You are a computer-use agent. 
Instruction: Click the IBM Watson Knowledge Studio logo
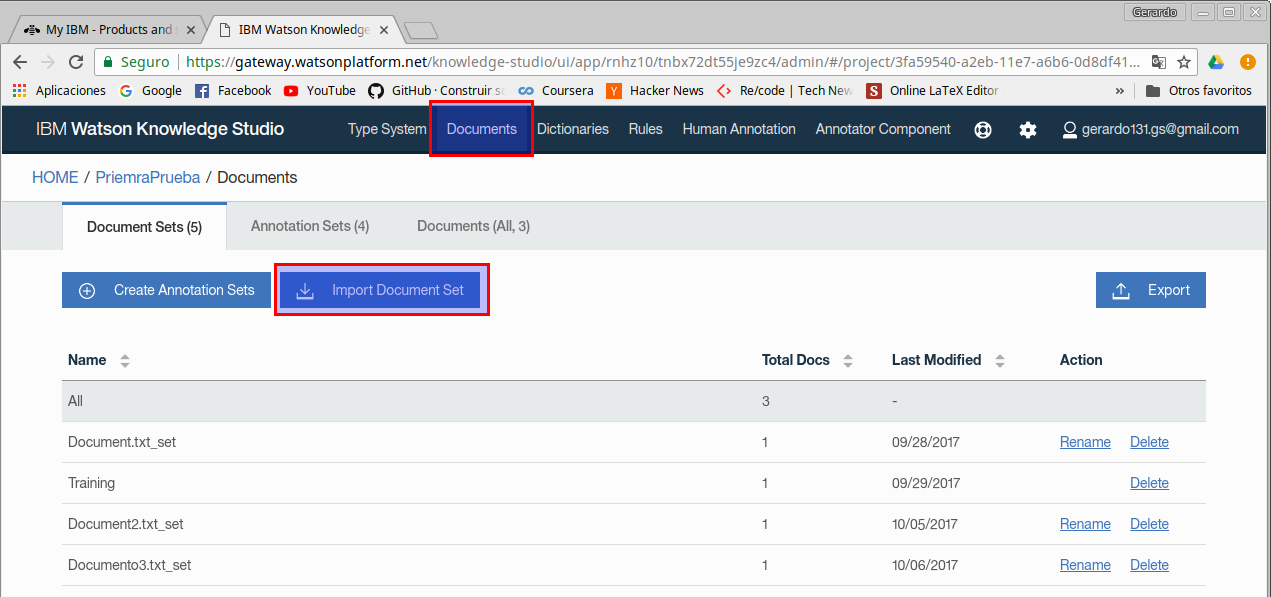click(x=160, y=129)
